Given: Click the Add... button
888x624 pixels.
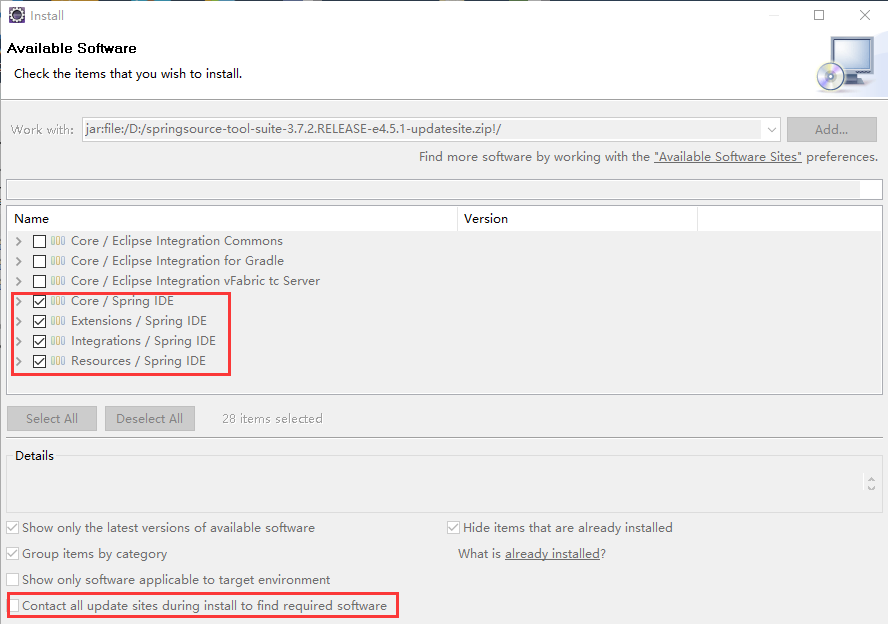Looking at the screenshot, I should pos(831,130).
